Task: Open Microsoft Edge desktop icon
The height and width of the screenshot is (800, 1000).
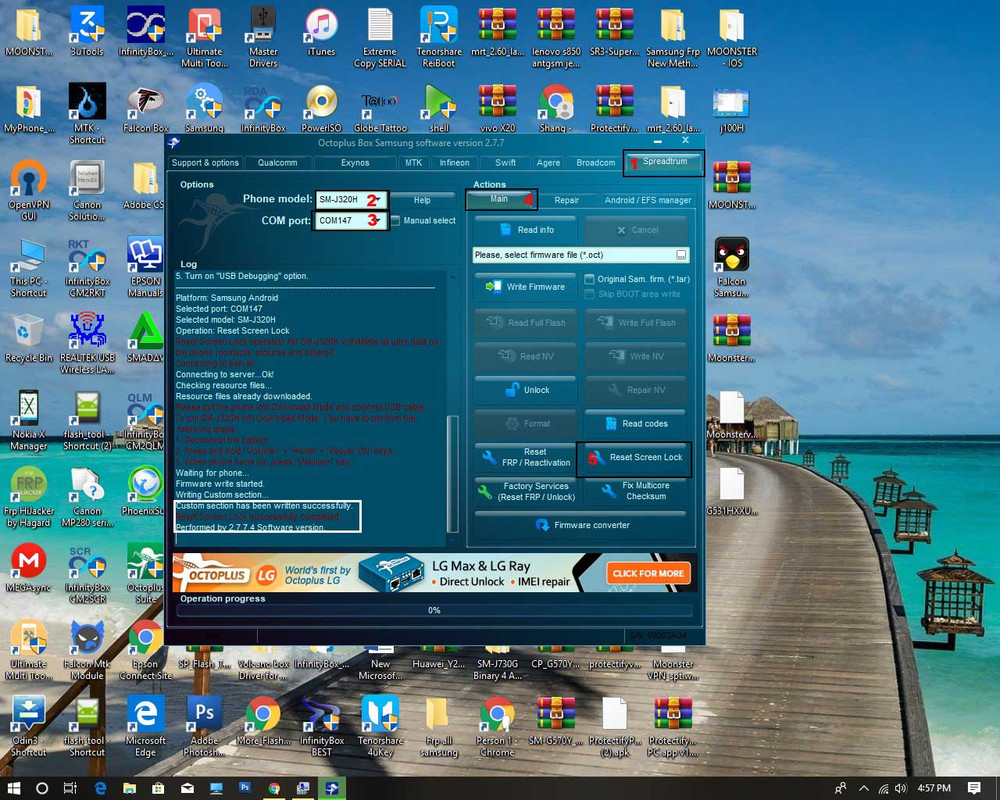Action: click(145, 727)
